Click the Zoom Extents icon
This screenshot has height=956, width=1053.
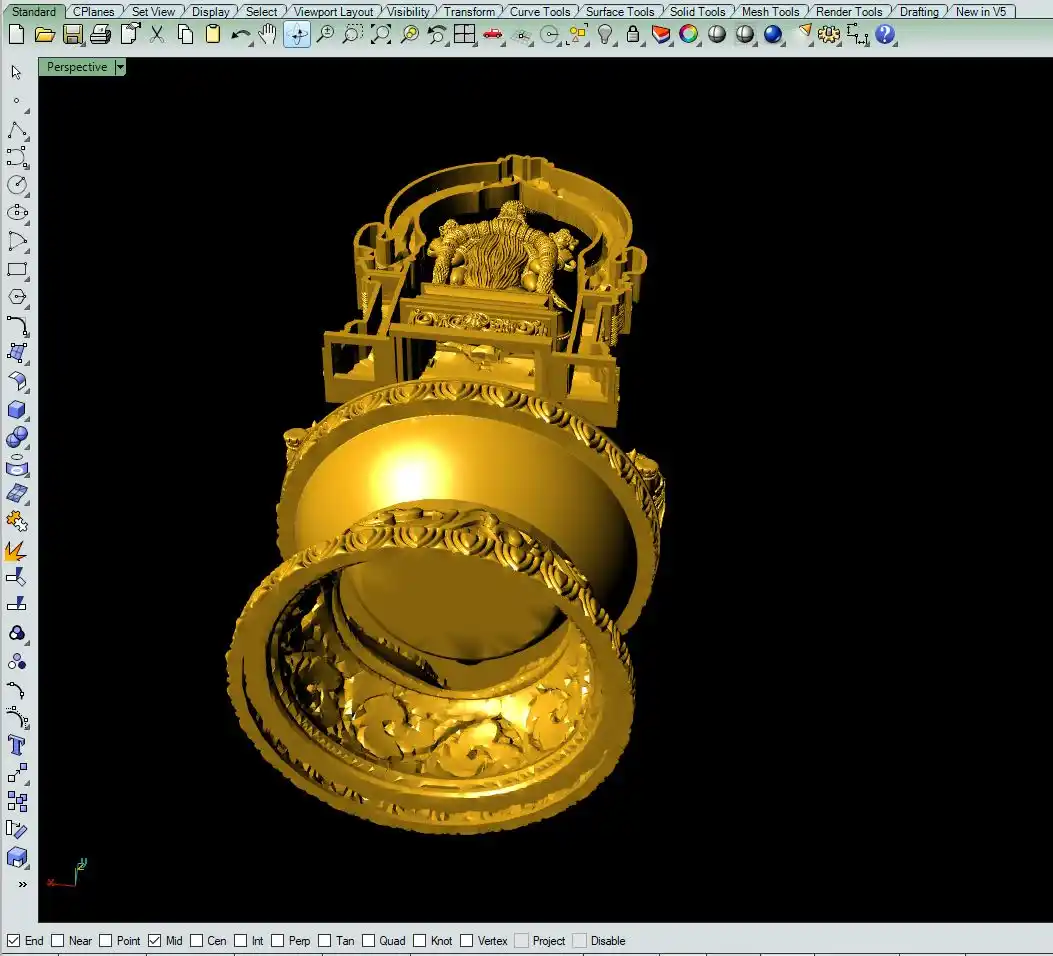pyautogui.click(x=381, y=34)
